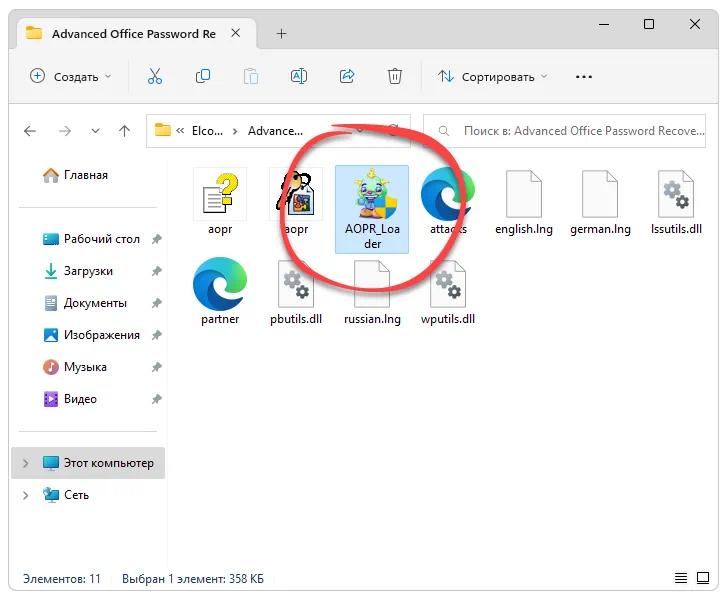
Task: Unpin Загрузки using its pin icon
Action: 157,271
